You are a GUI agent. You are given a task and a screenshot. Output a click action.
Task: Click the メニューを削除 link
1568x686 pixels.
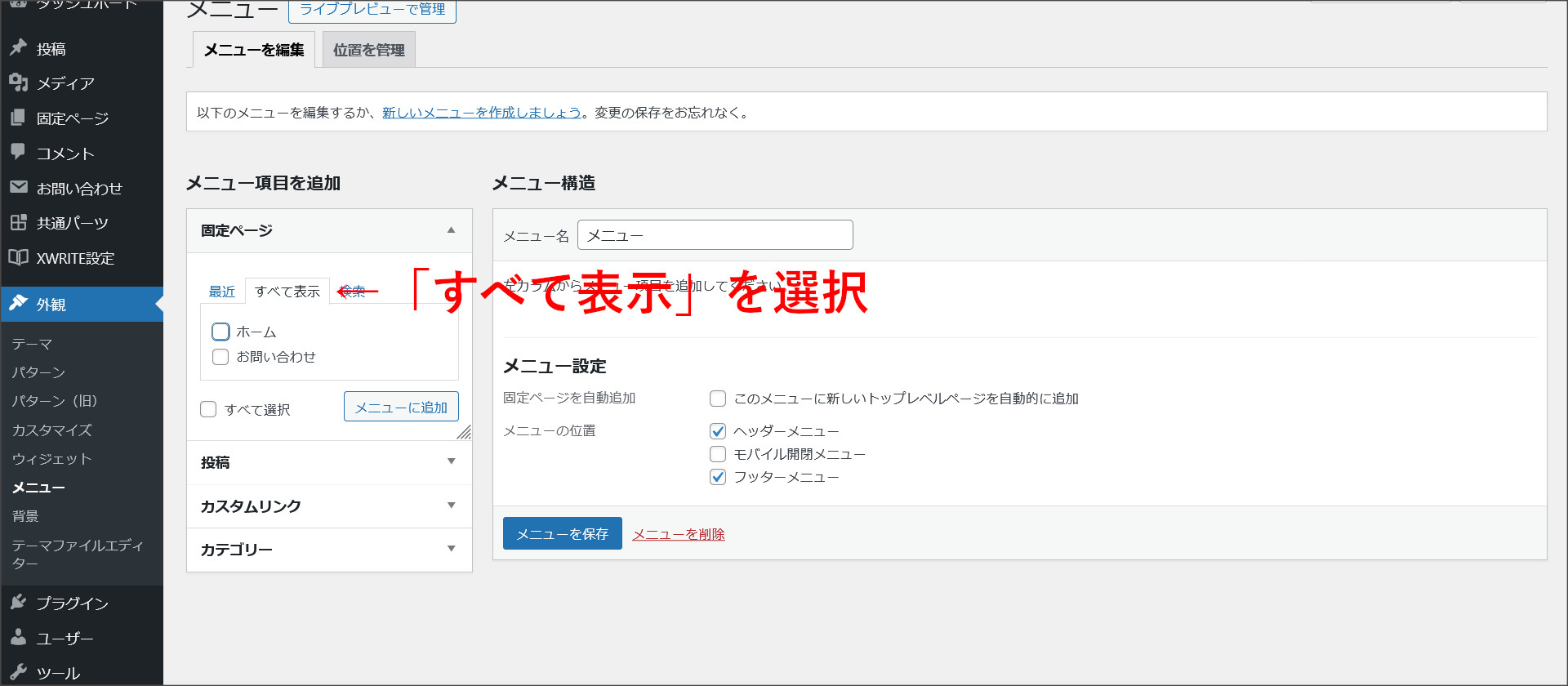679,534
